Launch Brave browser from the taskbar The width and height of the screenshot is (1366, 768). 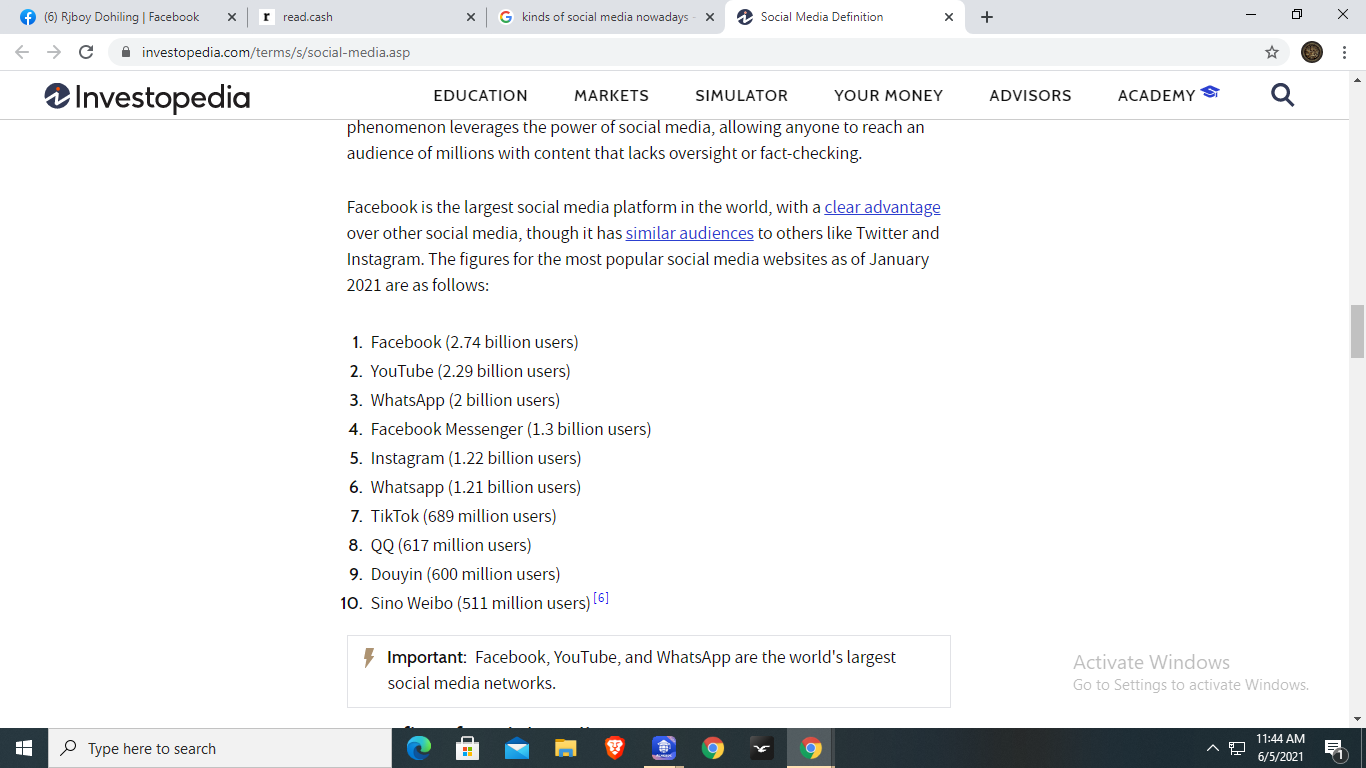615,748
